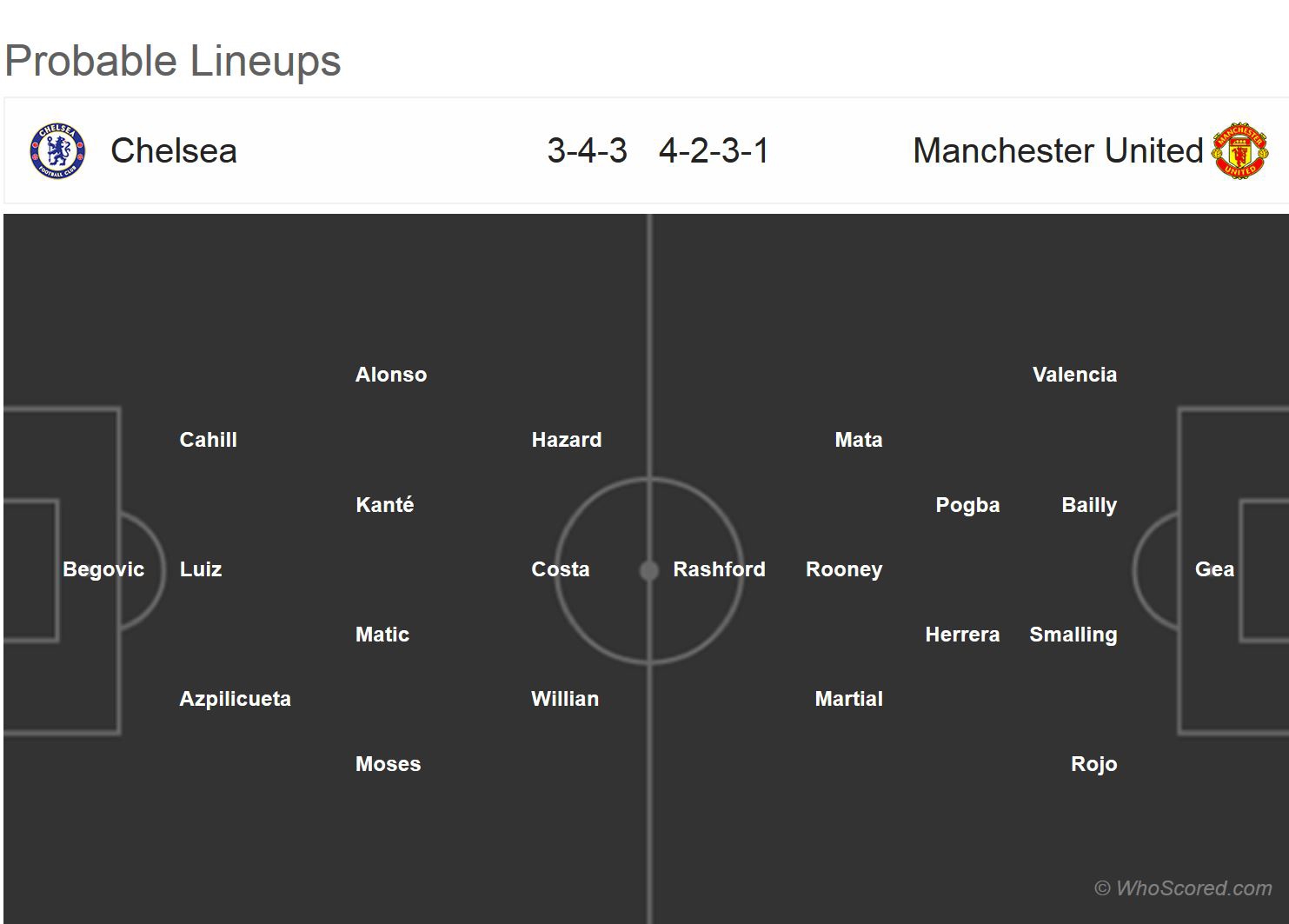Select Rooney in the lineup

point(844,569)
